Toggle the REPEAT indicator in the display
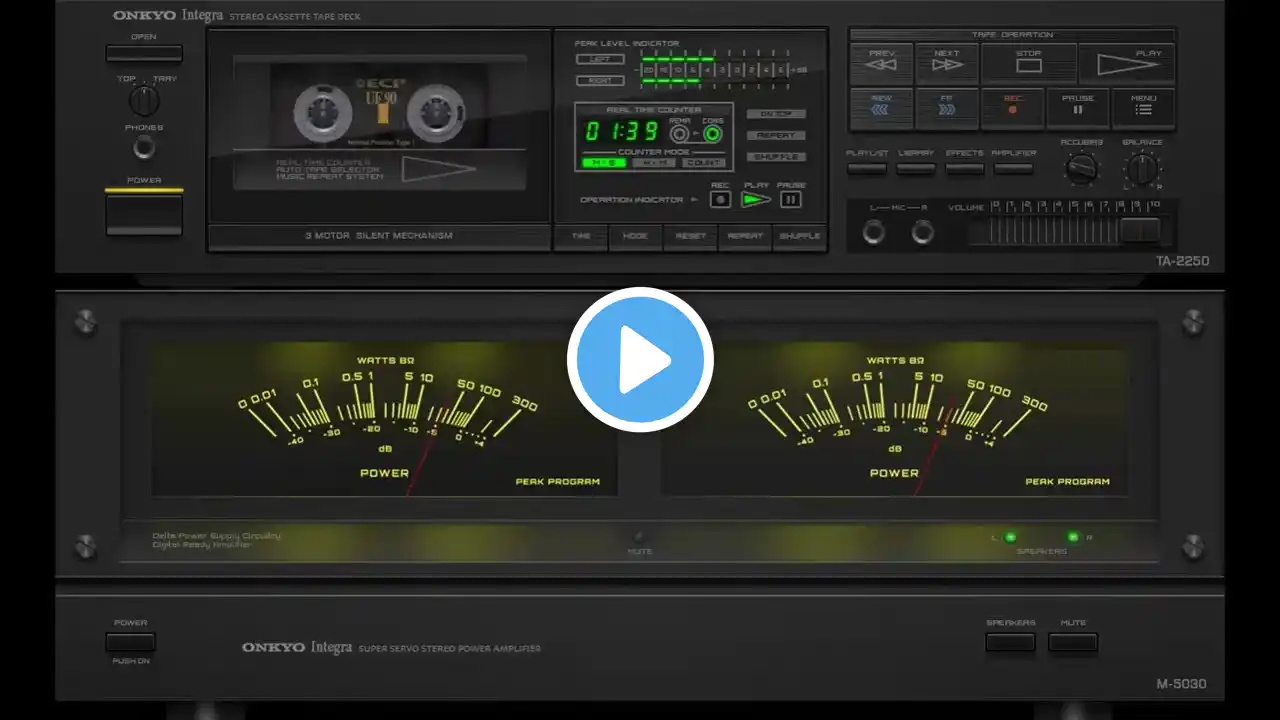Image resolution: width=1280 pixels, height=720 pixels. [775, 135]
